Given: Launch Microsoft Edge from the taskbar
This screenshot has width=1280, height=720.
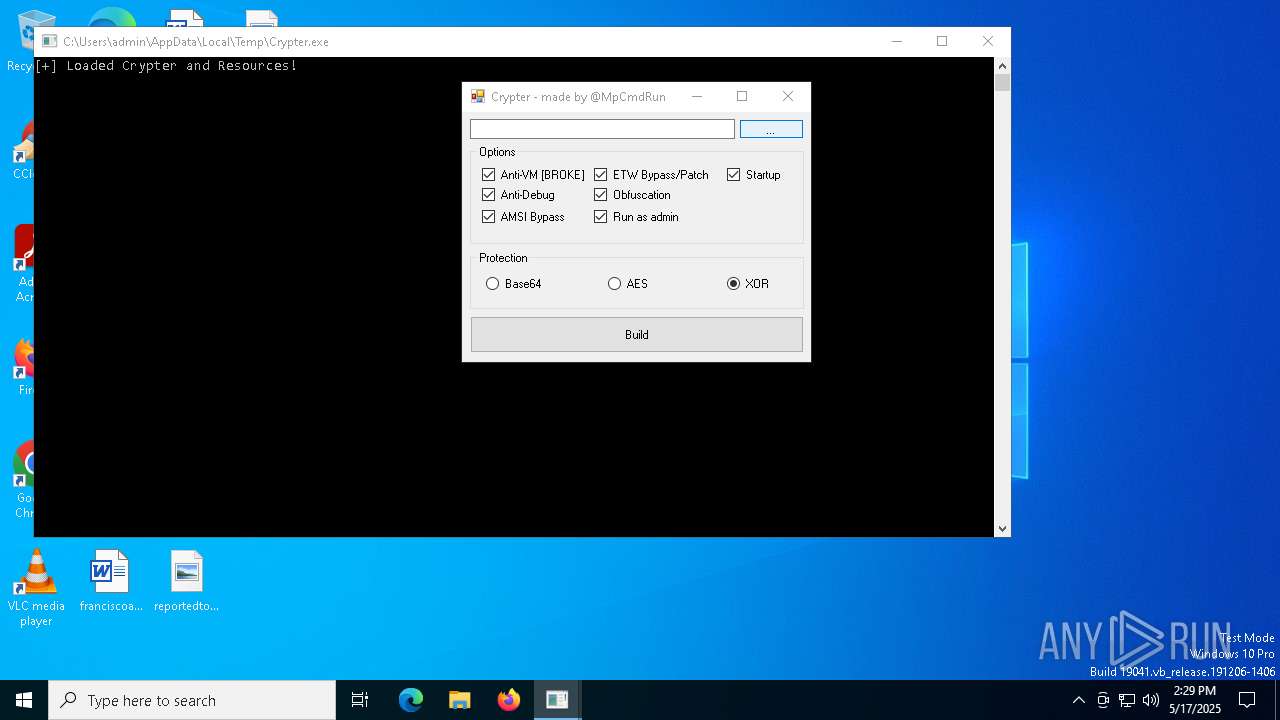Looking at the screenshot, I should pyautogui.click(x=411, y=700).
